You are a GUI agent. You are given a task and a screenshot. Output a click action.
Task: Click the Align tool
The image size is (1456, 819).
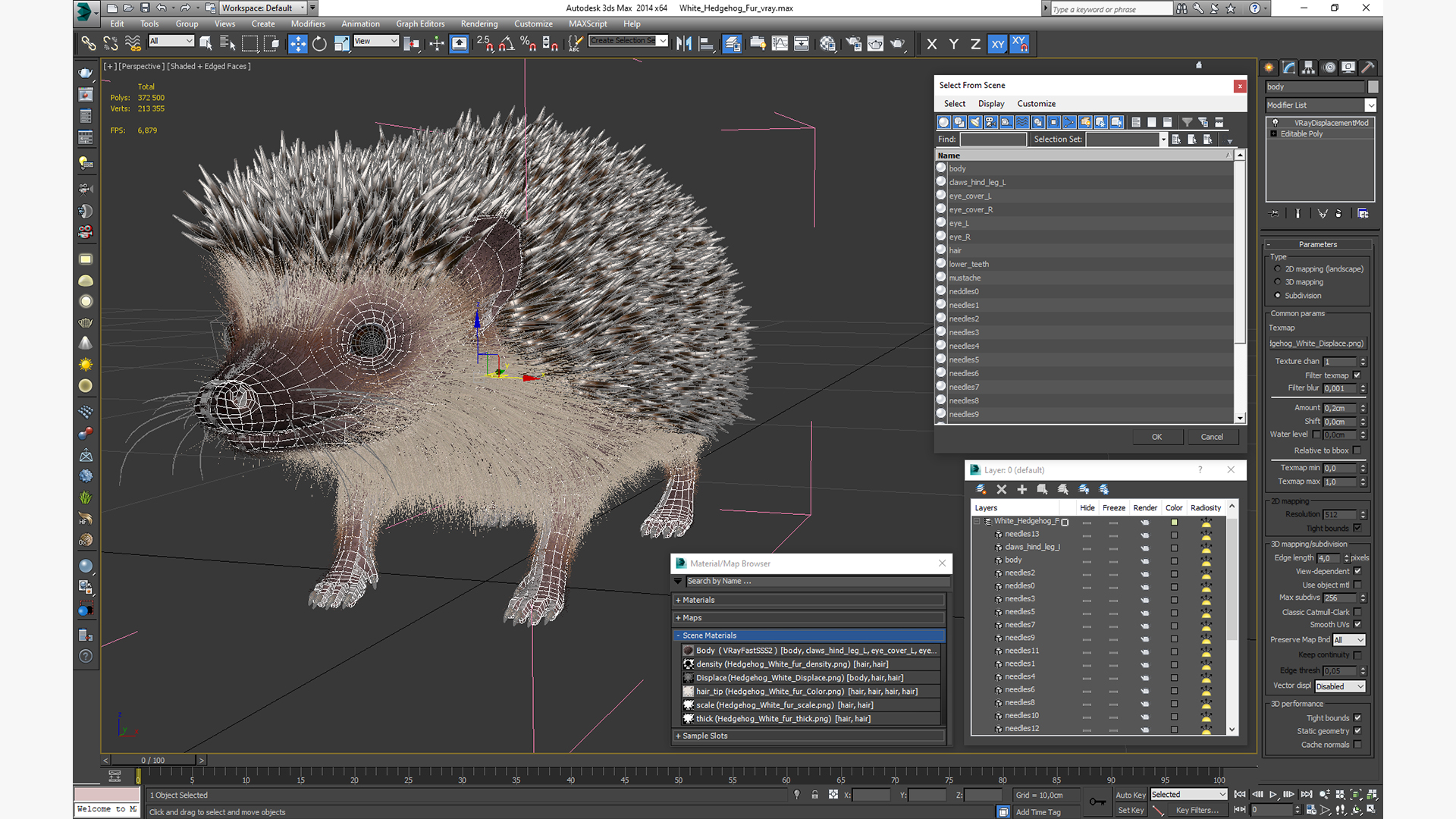tap(706, 43)
